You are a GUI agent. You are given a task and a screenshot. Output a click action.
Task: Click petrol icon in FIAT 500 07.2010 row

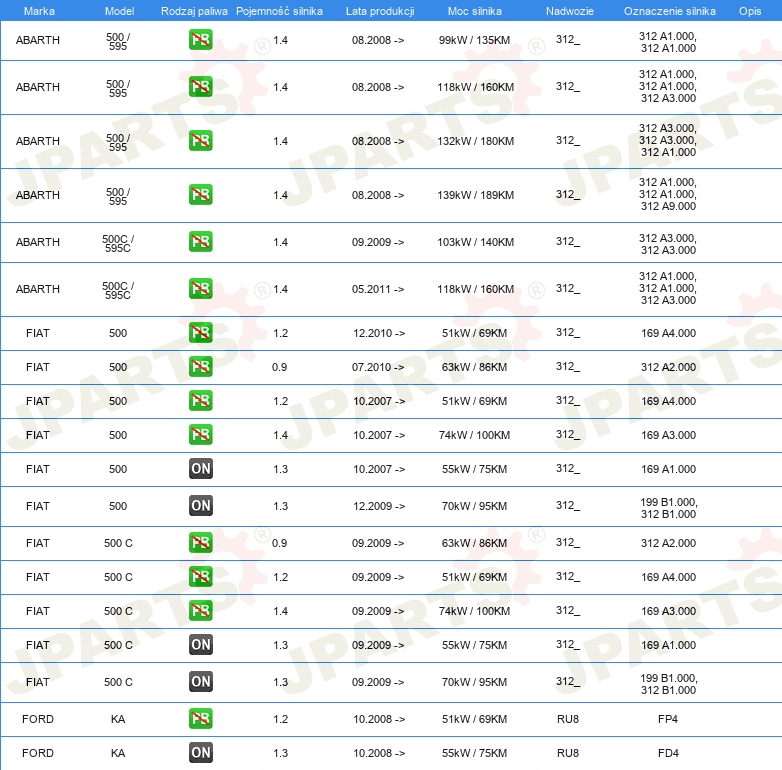[x=201, y=367]
